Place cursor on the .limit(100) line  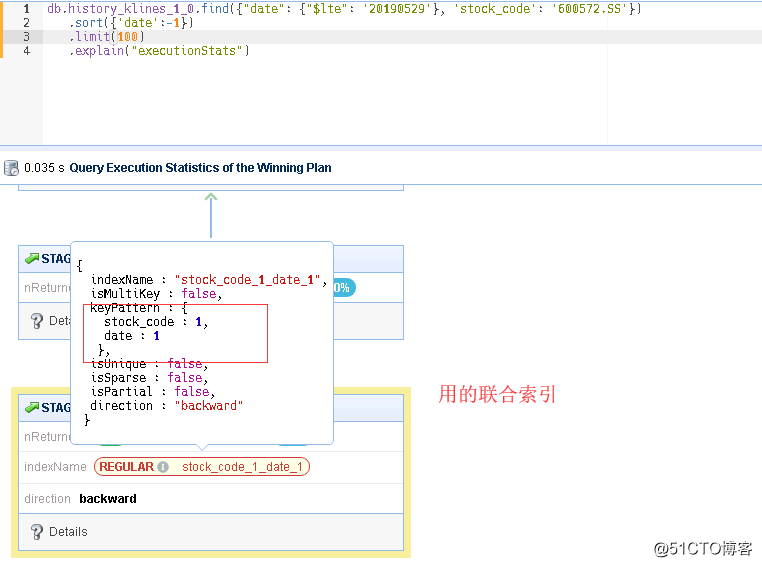pos(107,37)
